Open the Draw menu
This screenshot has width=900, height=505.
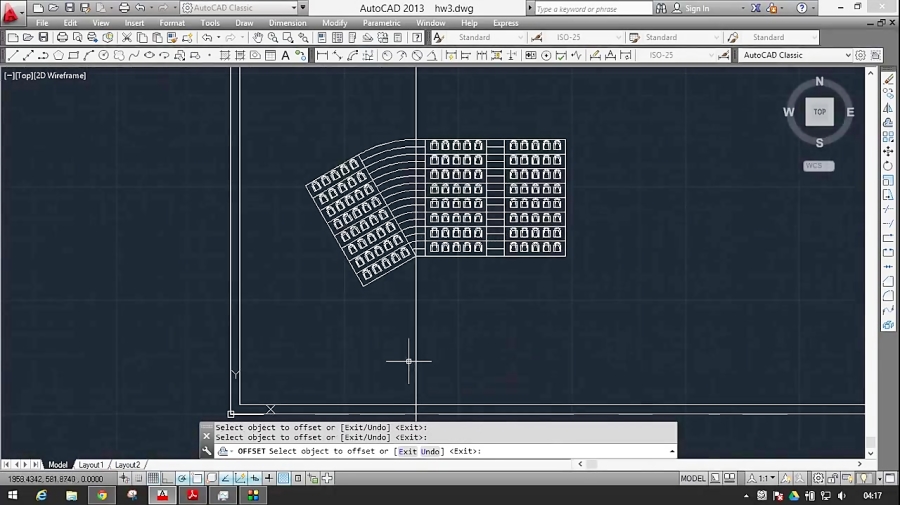244,23
